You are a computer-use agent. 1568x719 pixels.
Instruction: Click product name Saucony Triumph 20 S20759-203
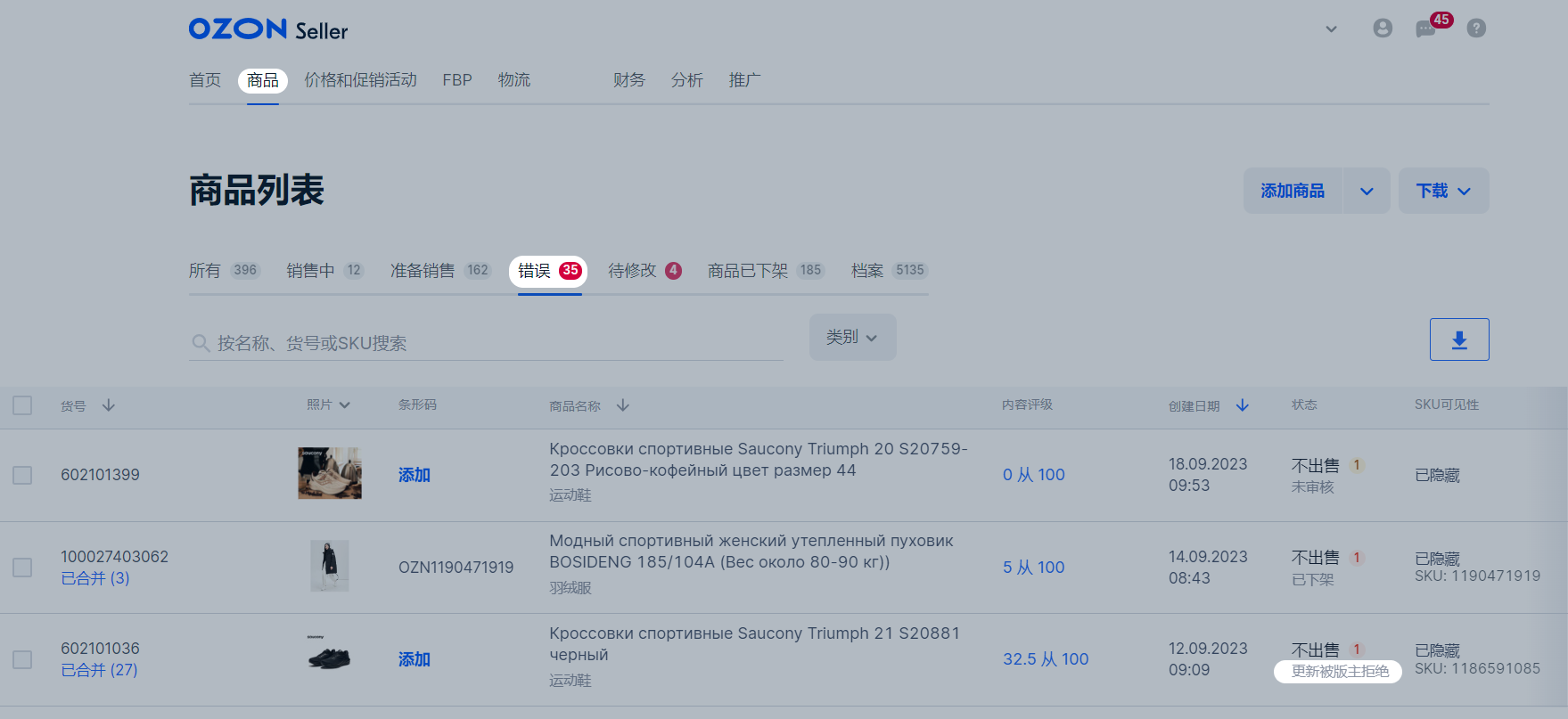(759, 460)
